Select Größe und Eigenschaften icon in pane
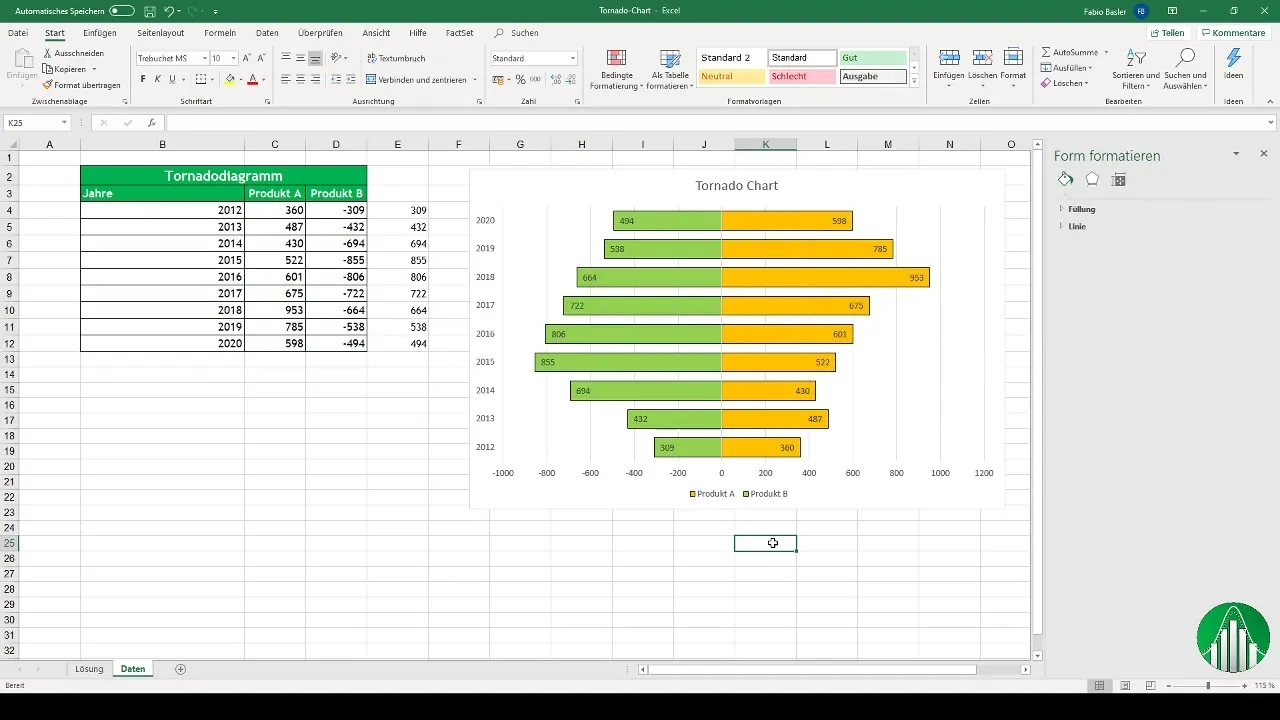 pyautogui.click(x=1119, y=179)
